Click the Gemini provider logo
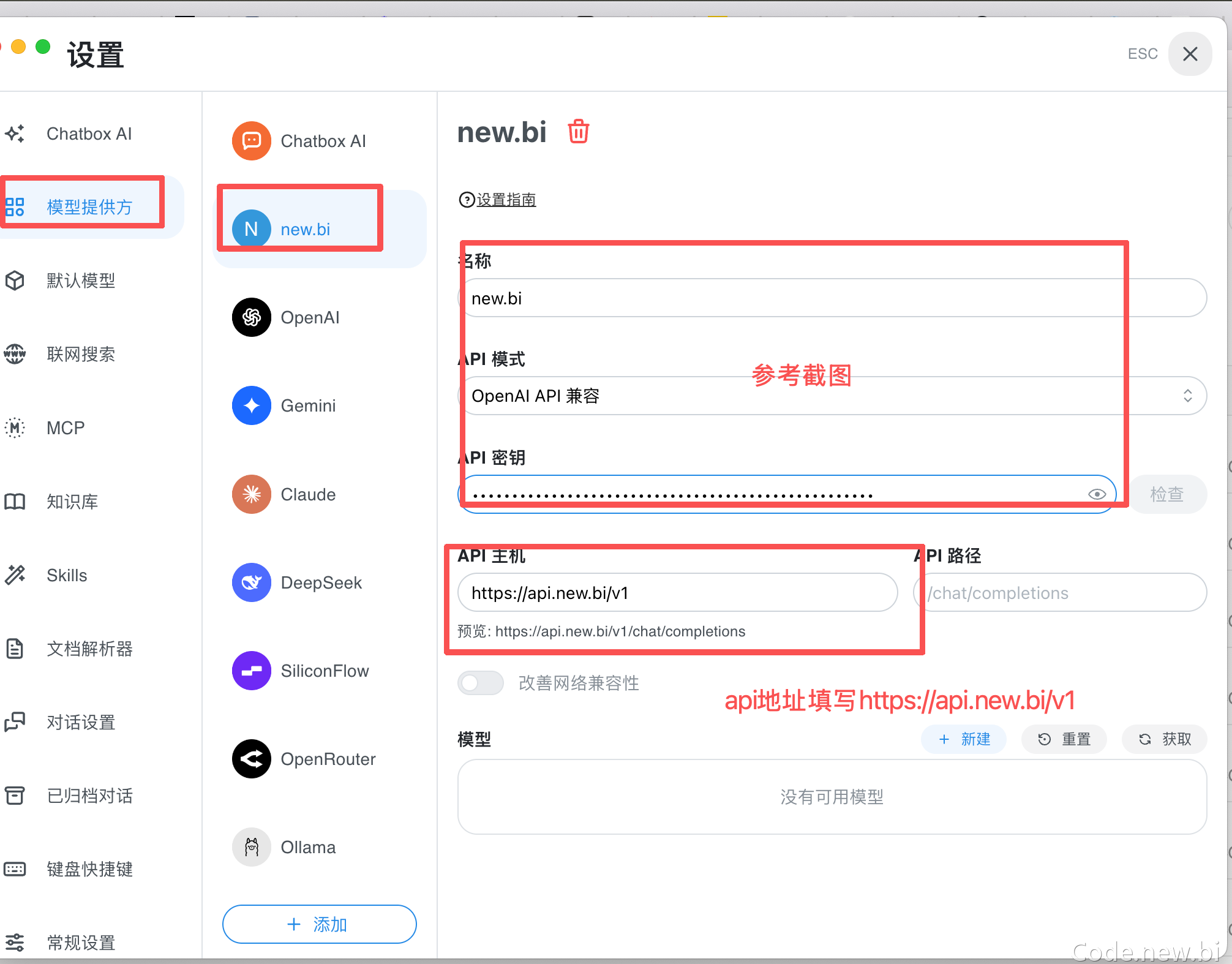The image size is (1232, 964). click(252, 405)
